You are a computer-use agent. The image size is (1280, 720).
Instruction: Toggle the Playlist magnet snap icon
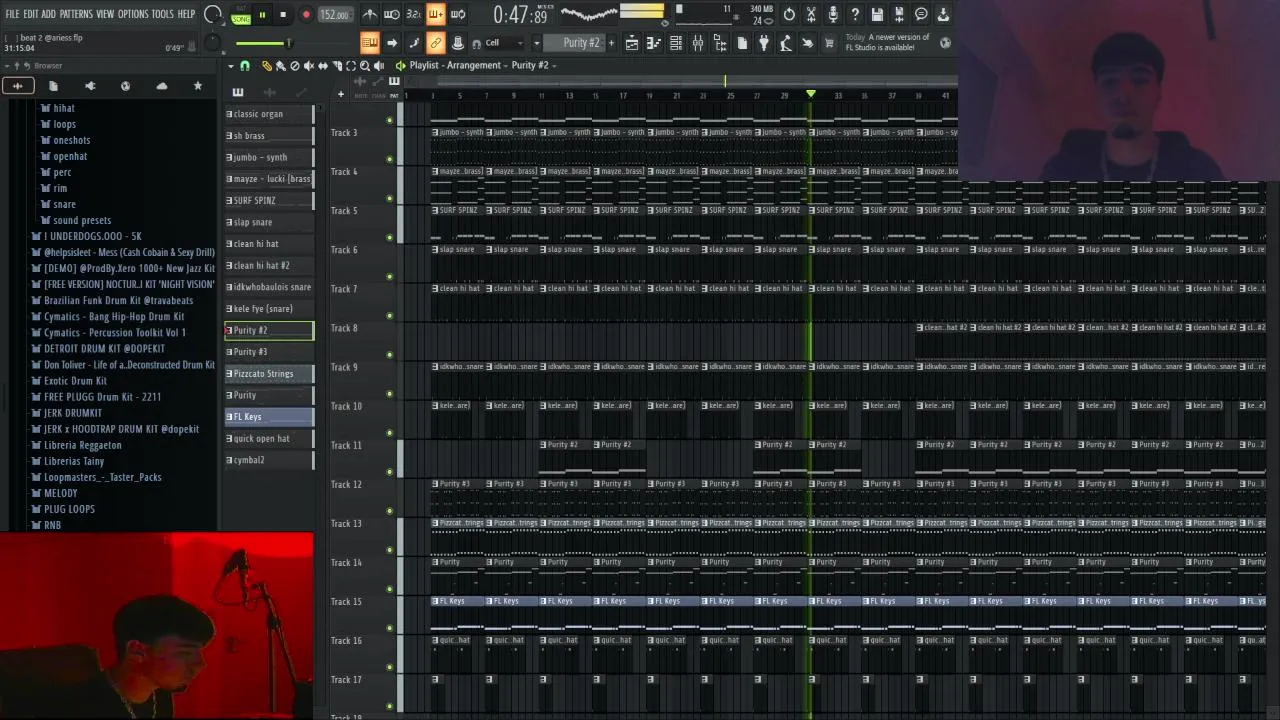245,65
